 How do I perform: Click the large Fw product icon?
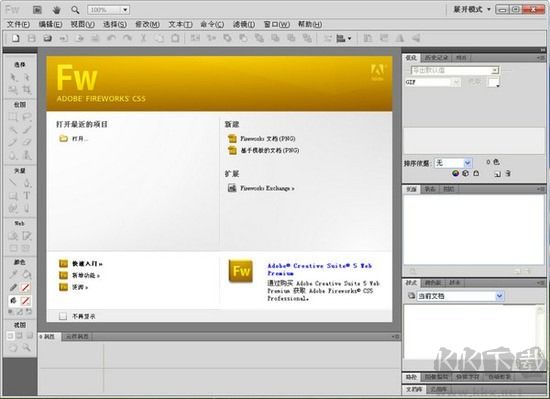pyautogui.click(x=241, y=271)
